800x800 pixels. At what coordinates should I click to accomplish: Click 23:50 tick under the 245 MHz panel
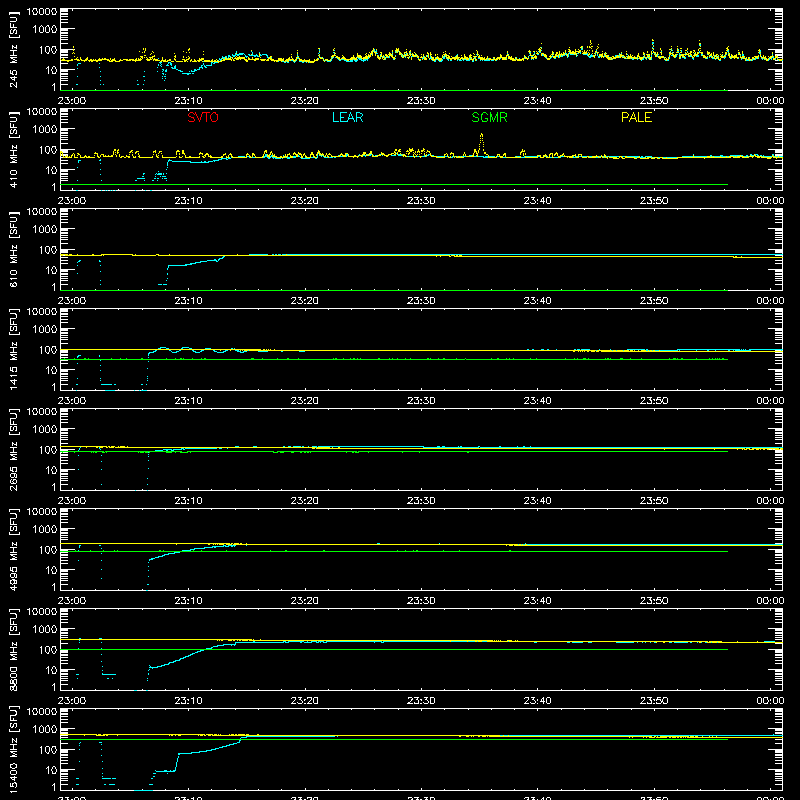click(654, 101)
